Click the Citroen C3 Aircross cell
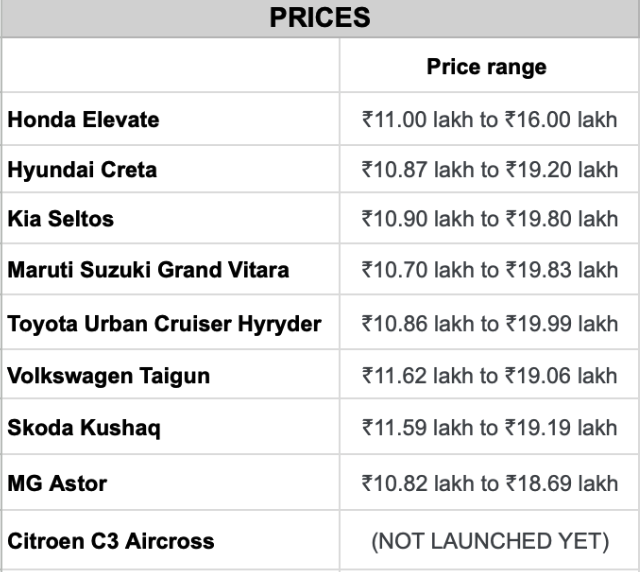 click(x=110, y=541)
